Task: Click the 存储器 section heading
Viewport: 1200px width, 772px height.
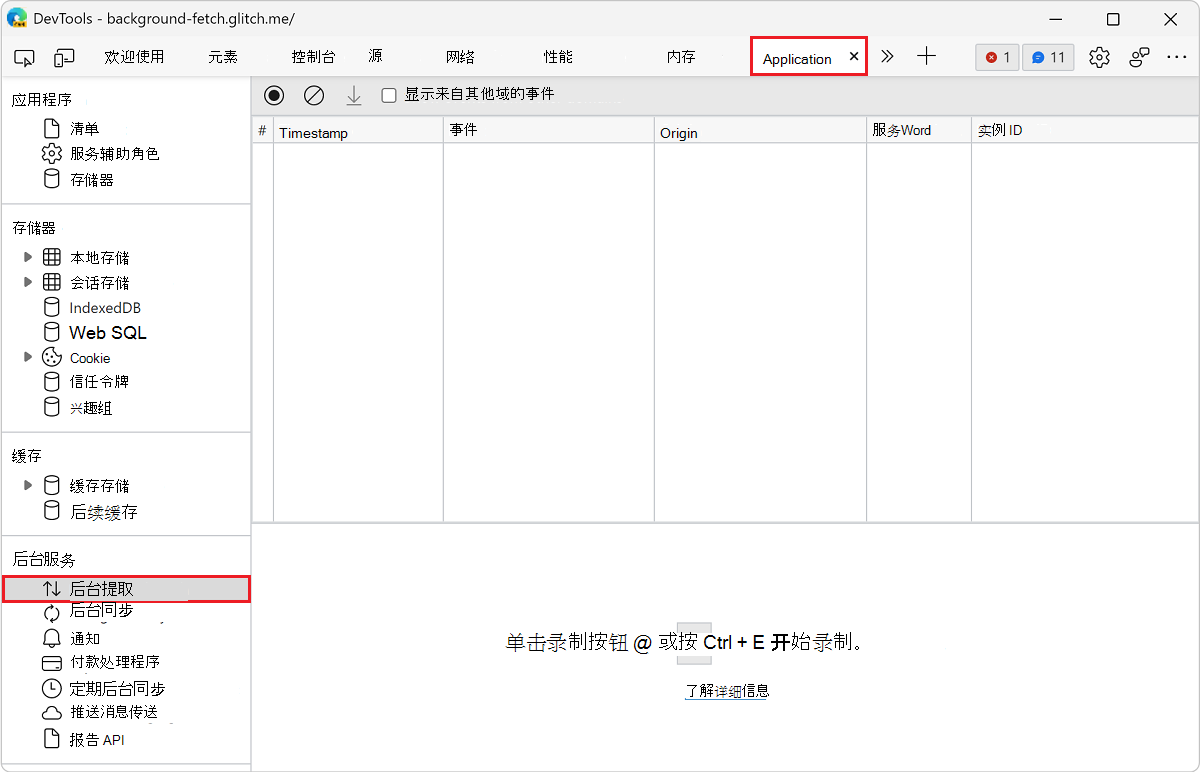Action: 34,228
